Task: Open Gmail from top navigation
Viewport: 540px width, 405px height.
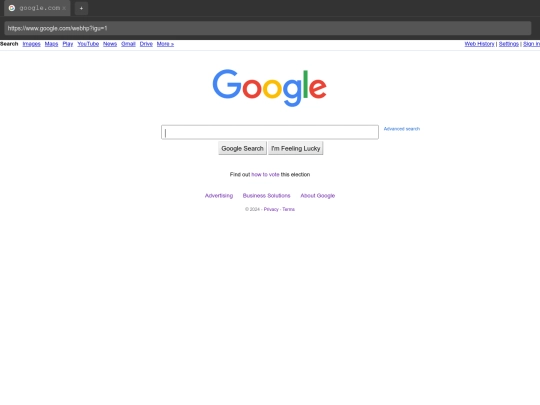Action: (128, 44)
